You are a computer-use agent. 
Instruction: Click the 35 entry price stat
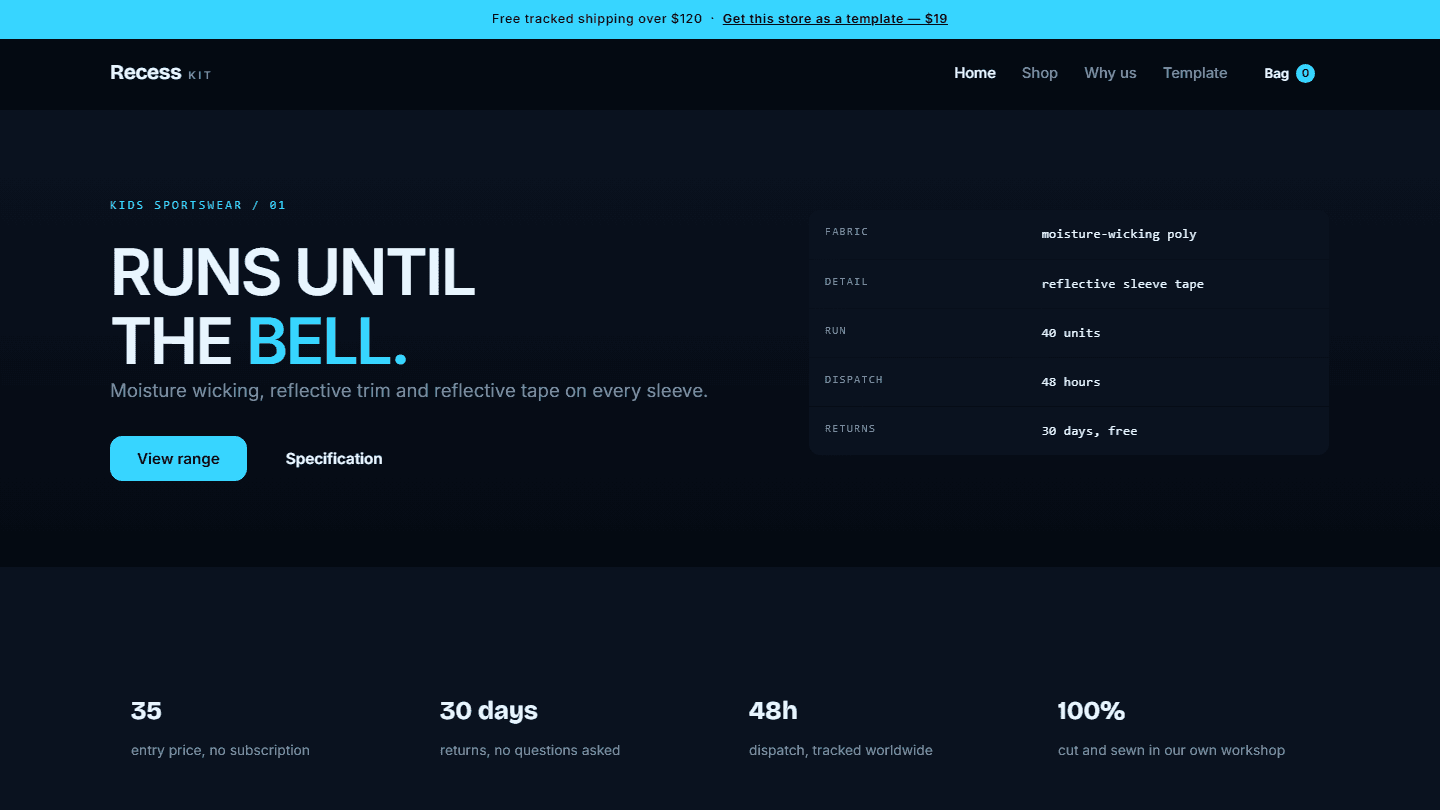(x=220, y=729)
